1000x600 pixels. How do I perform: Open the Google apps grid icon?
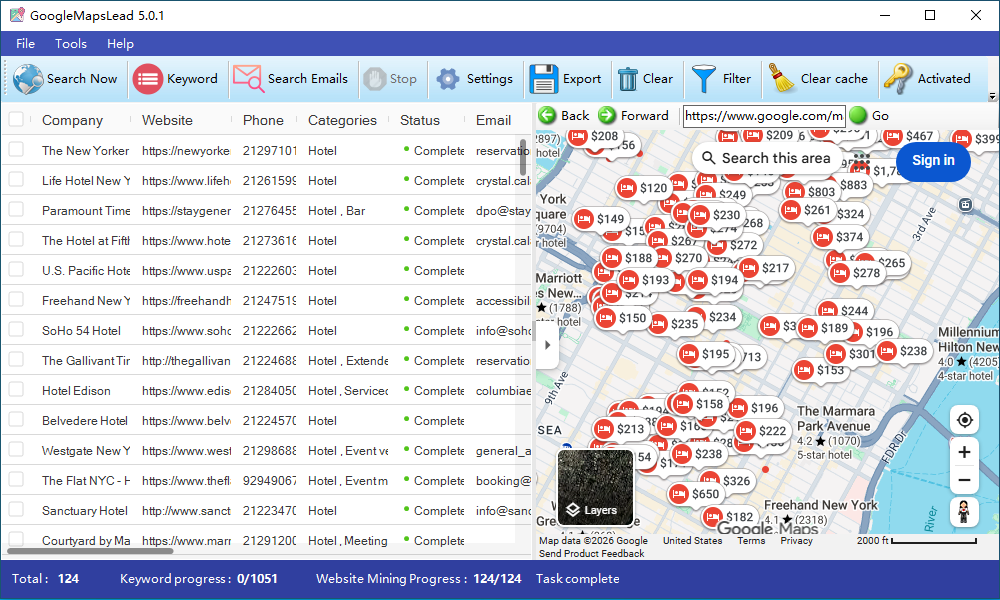click(860, 159)
